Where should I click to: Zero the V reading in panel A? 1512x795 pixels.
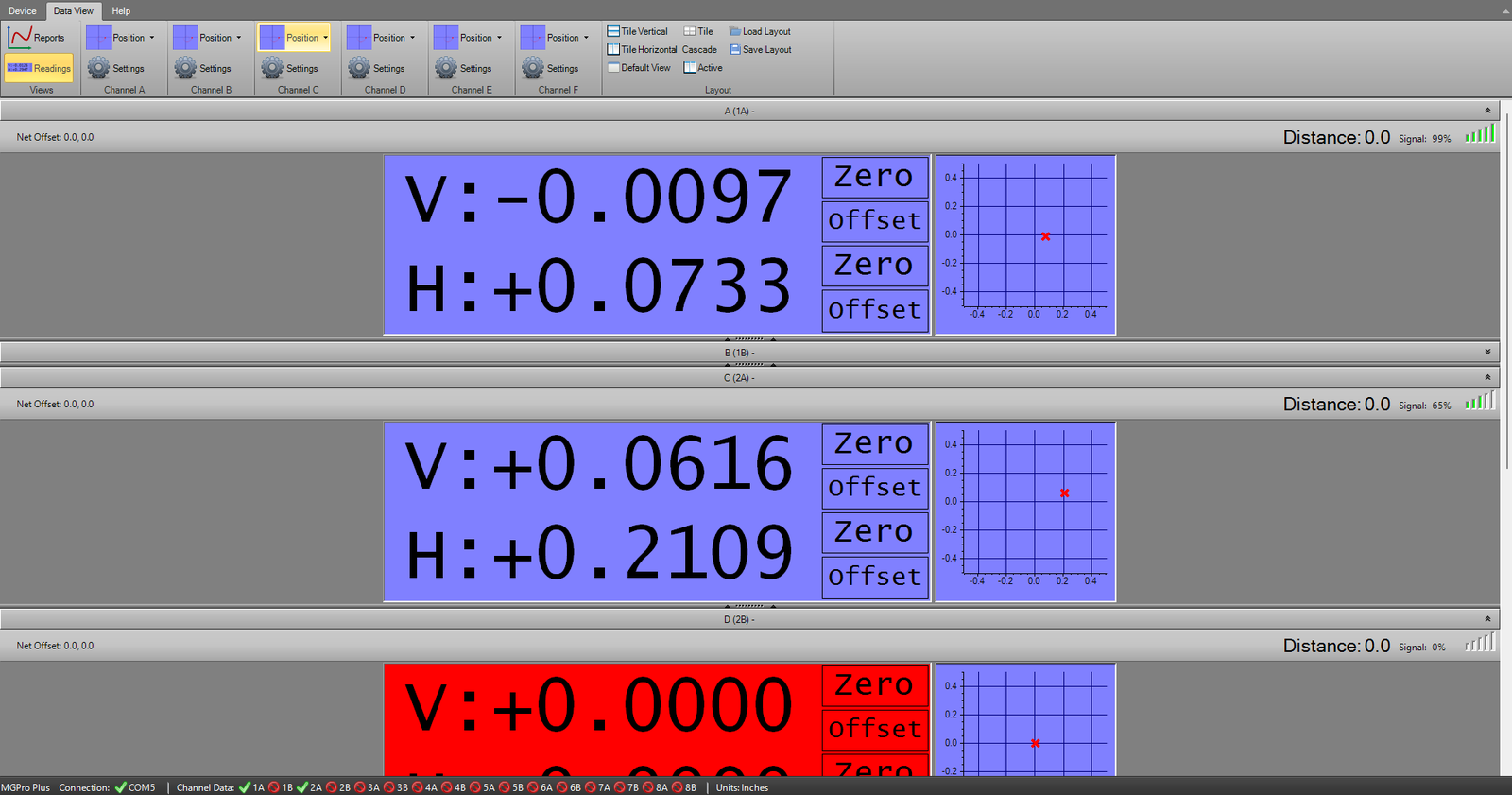pos(875,177)
